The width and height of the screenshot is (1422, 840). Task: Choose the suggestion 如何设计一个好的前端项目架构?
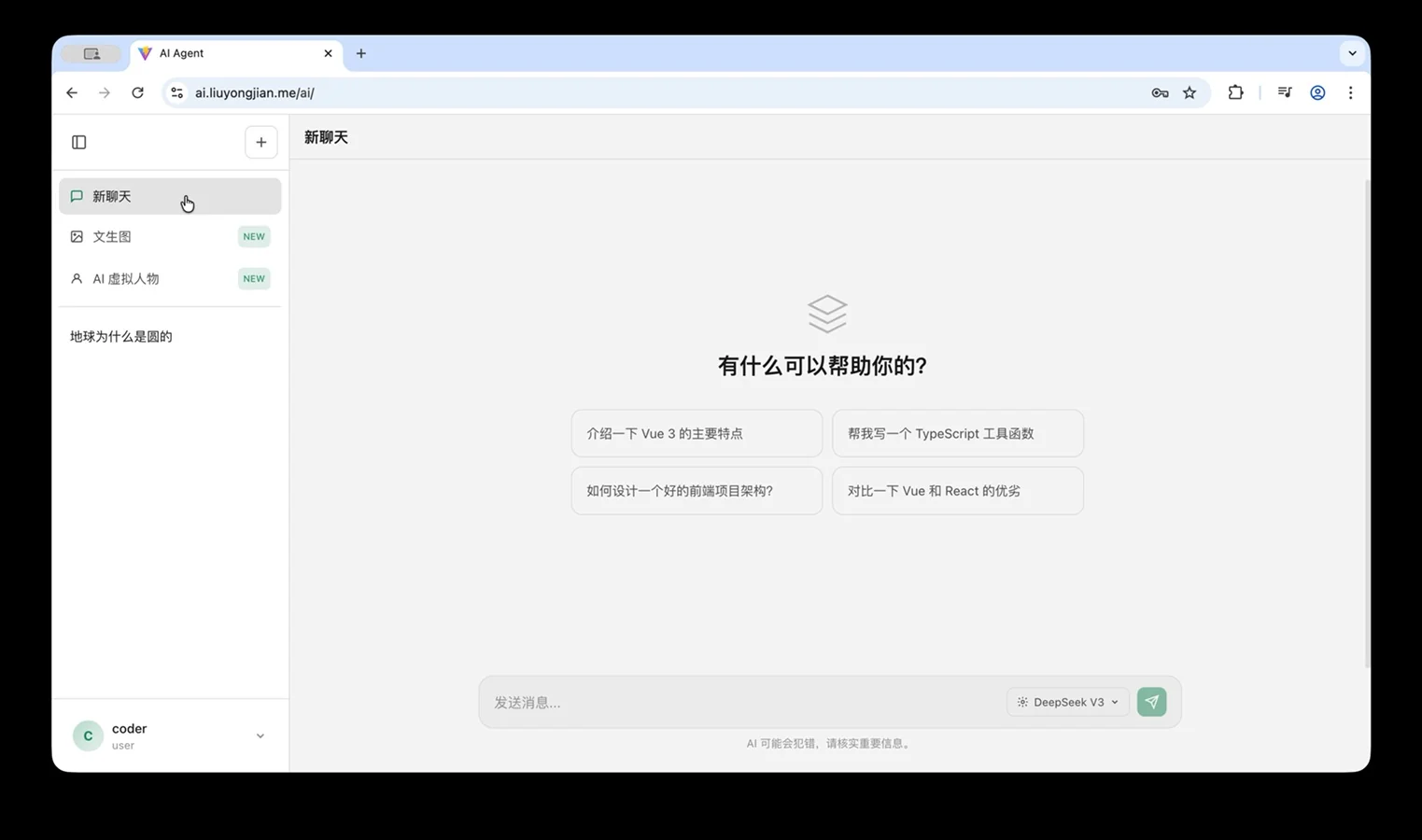[x=697, y=491]
